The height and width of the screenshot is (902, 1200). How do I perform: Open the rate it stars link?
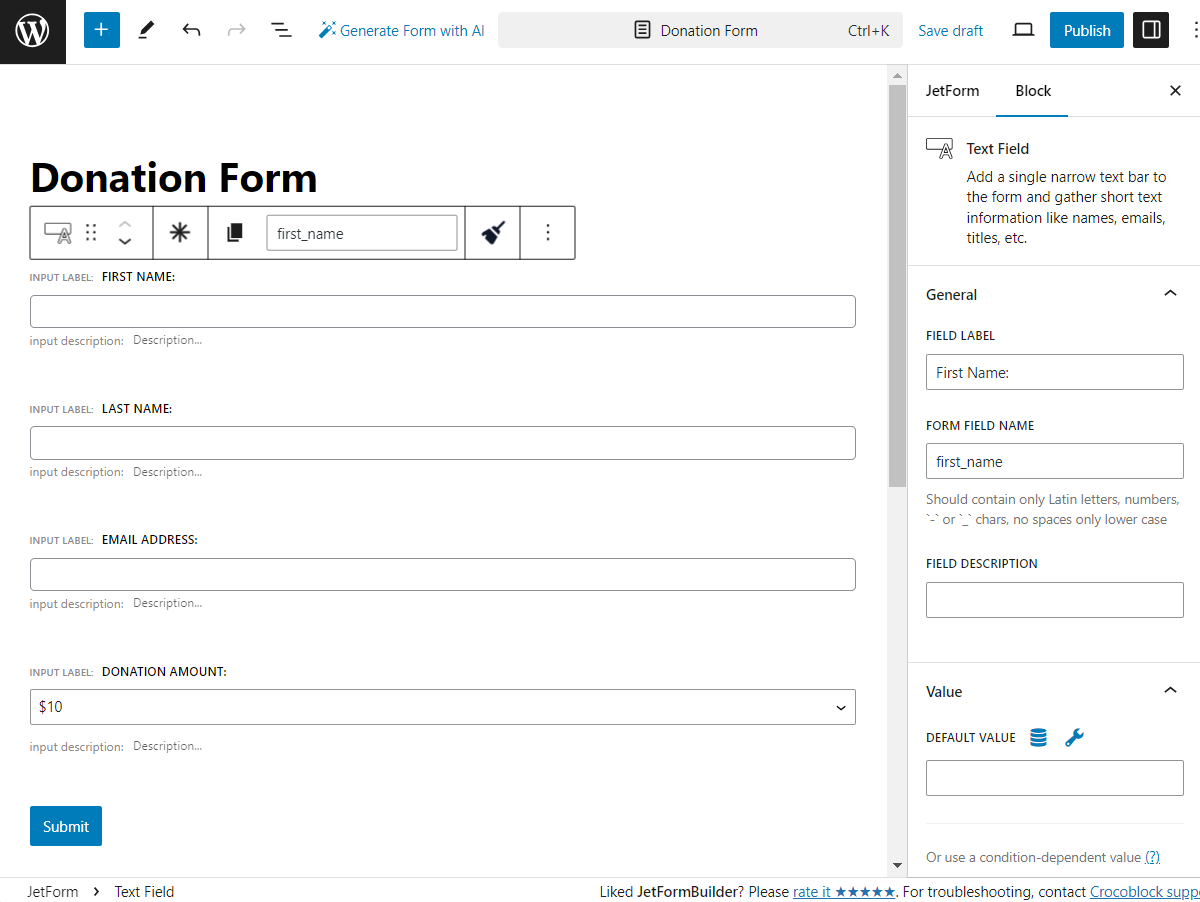click(844, 891)
